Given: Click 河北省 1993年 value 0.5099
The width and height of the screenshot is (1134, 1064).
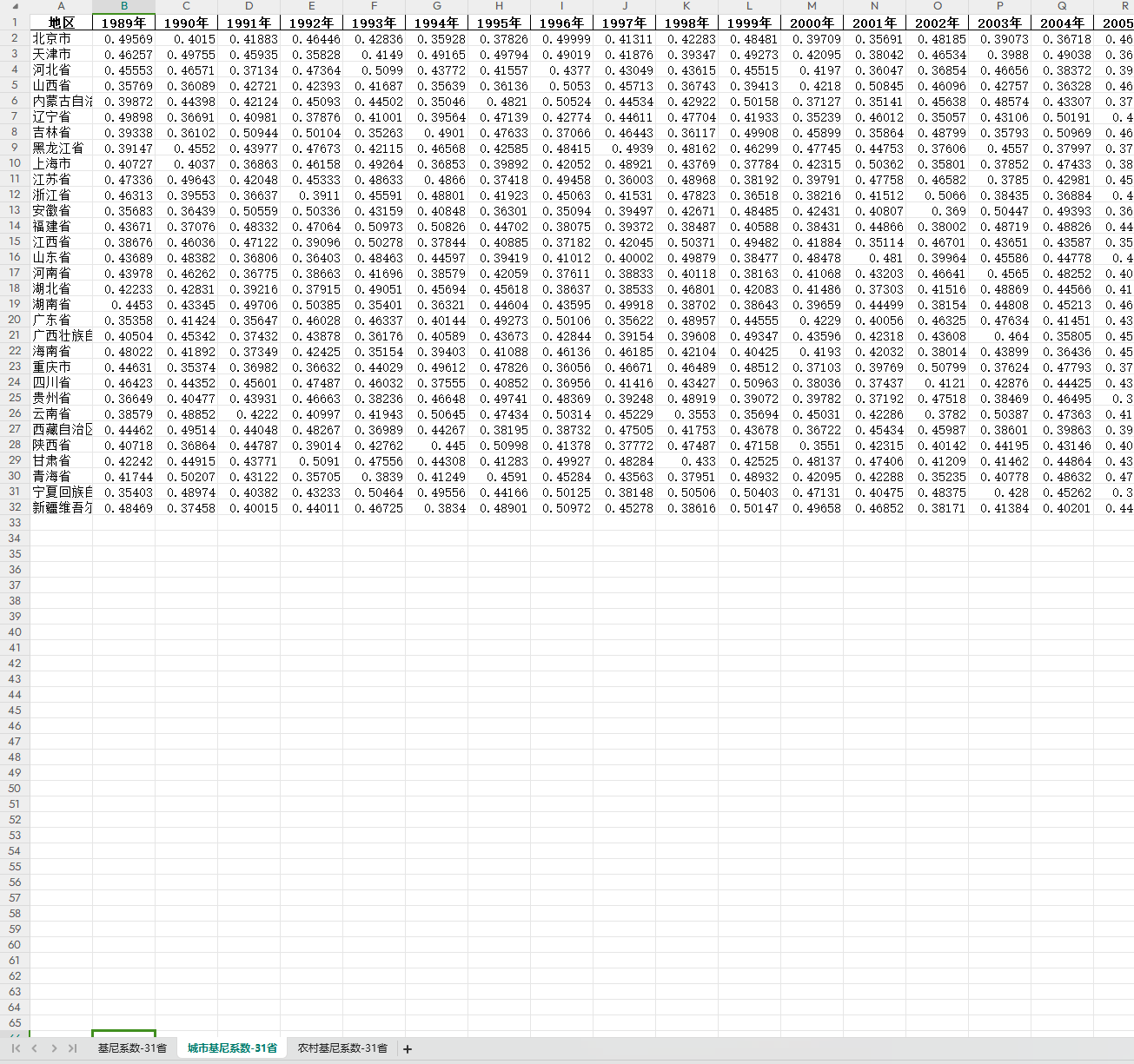Looking at the screenshot, I should (374, 69).
